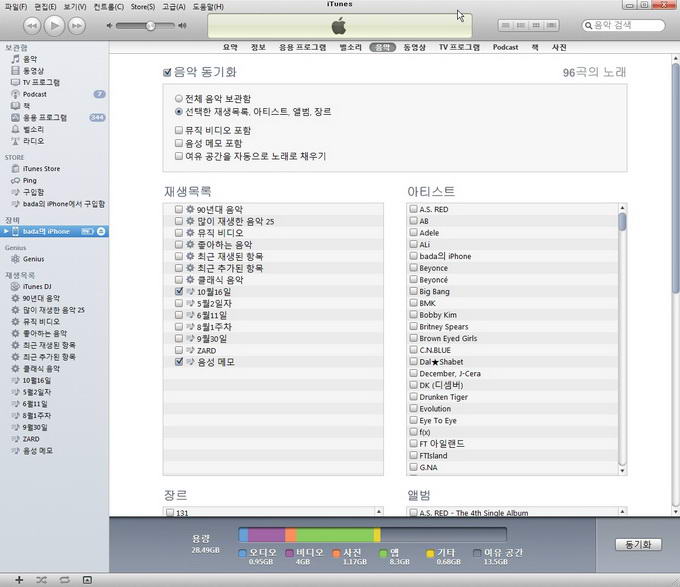The height and width of the screenshot is (587, 680).
Task: Click the next track fast-forward button
Action: click(x=77, y=26)
